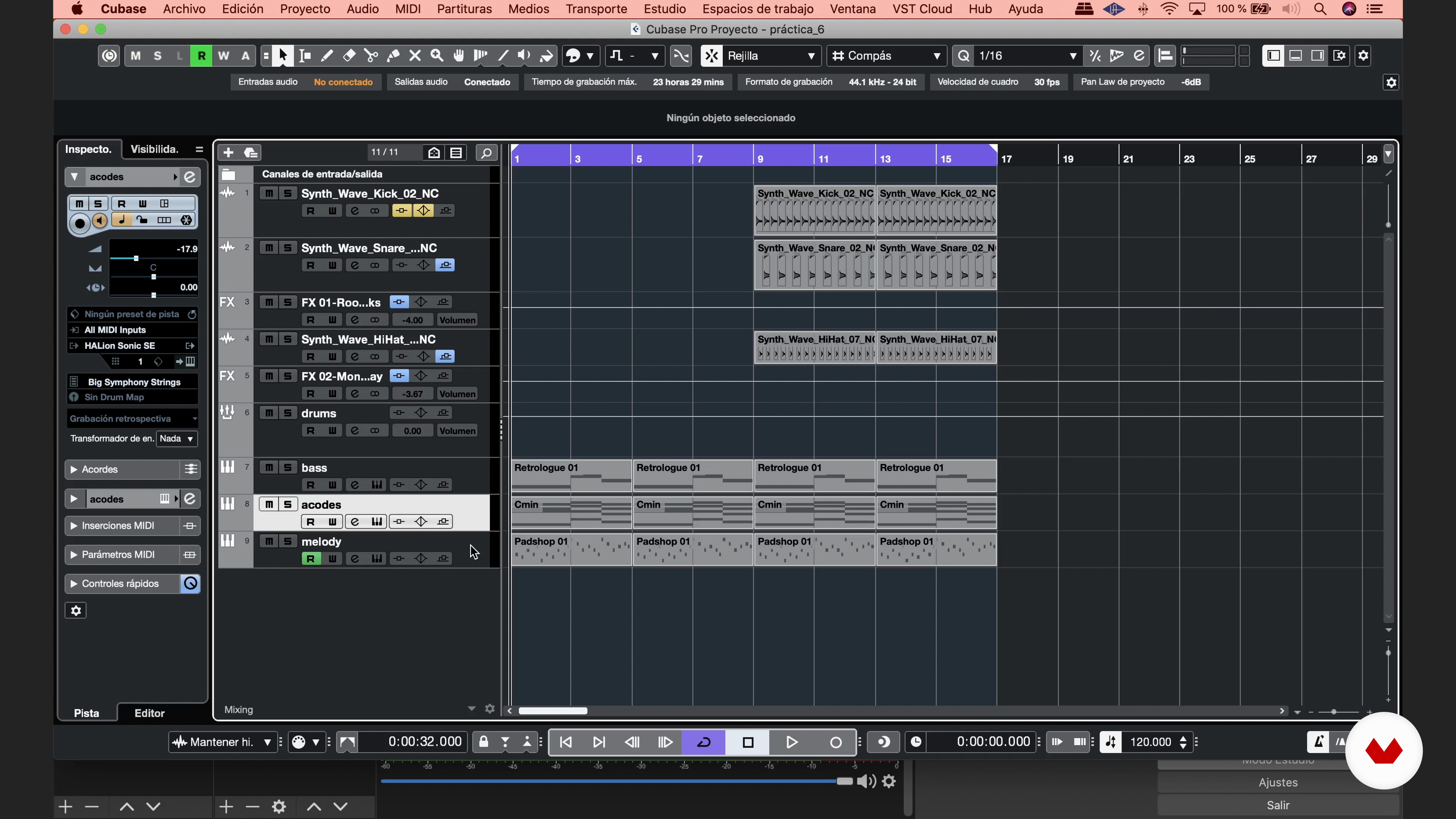Click the Stop transport button

[x=748, y=742]
